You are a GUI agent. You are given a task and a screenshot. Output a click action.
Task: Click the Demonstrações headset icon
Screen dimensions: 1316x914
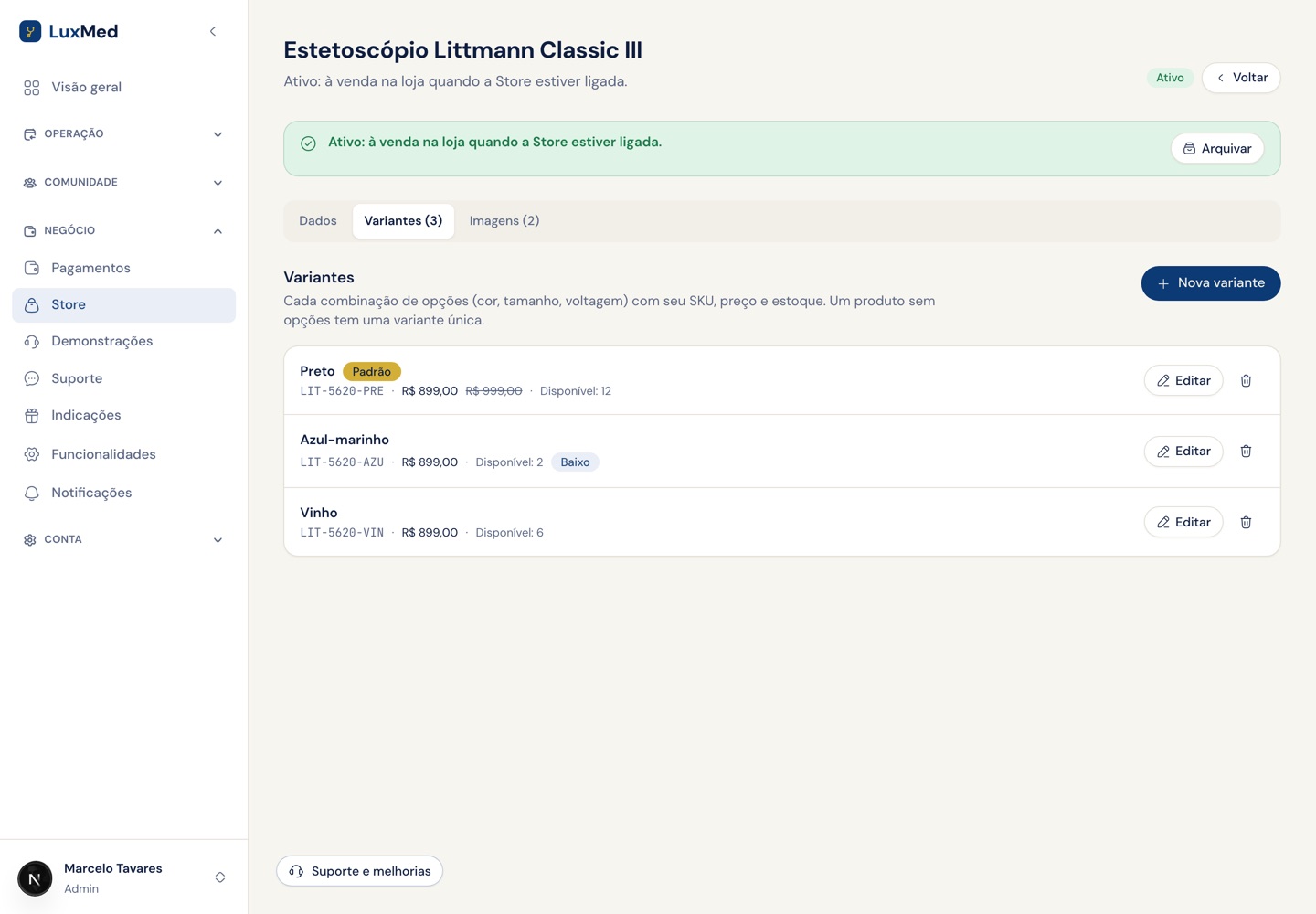[x=32, y=342]
